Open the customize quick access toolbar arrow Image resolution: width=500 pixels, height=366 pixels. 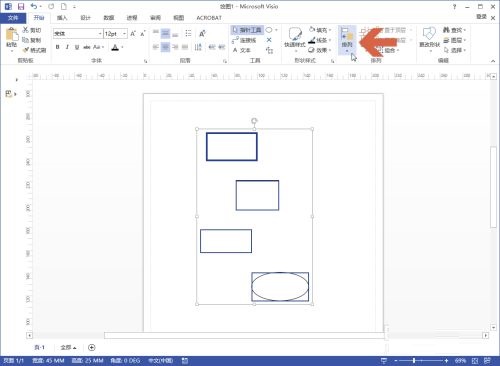click(74, 7)
